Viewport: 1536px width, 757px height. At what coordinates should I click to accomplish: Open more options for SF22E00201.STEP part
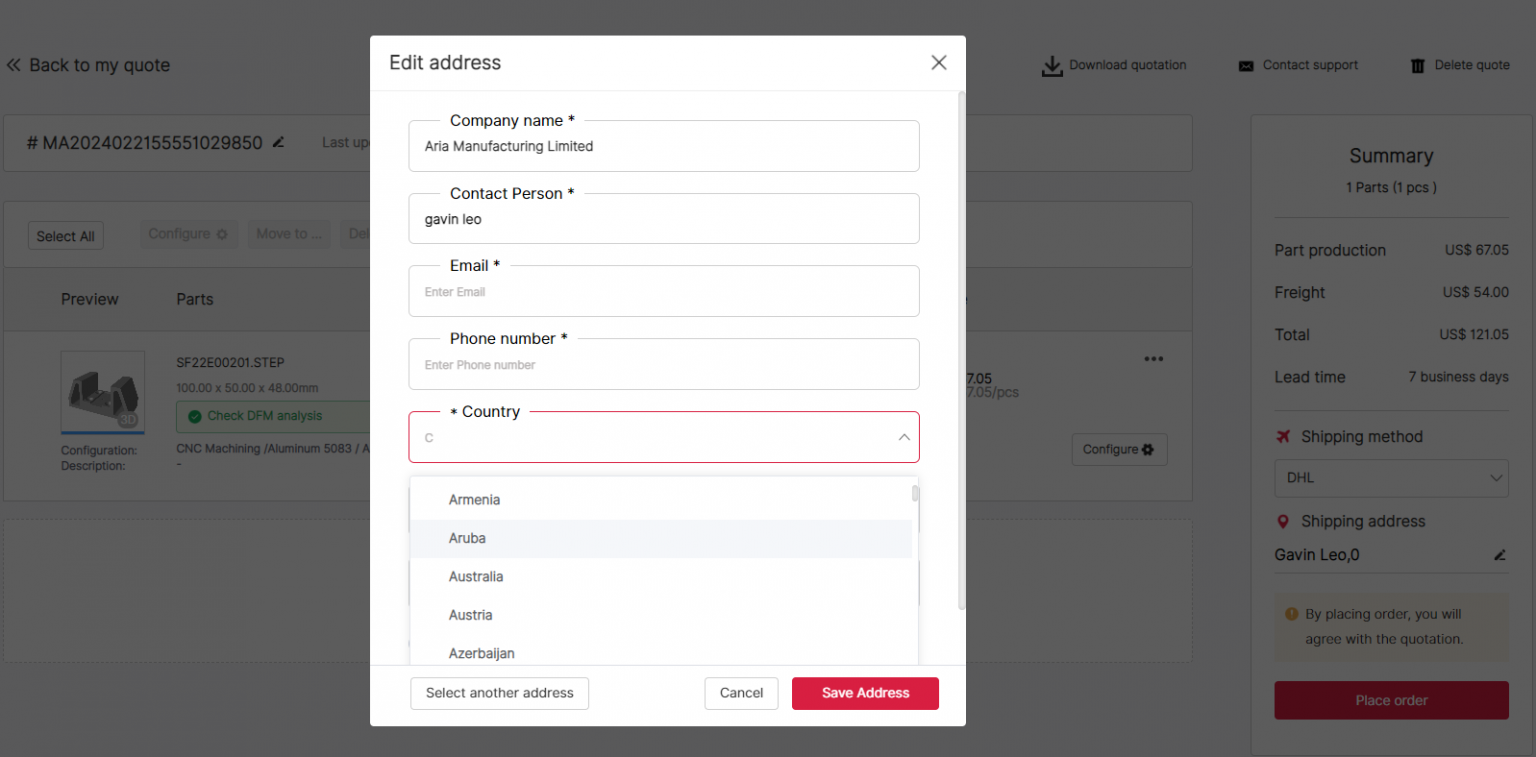(x=1153, y=358)
